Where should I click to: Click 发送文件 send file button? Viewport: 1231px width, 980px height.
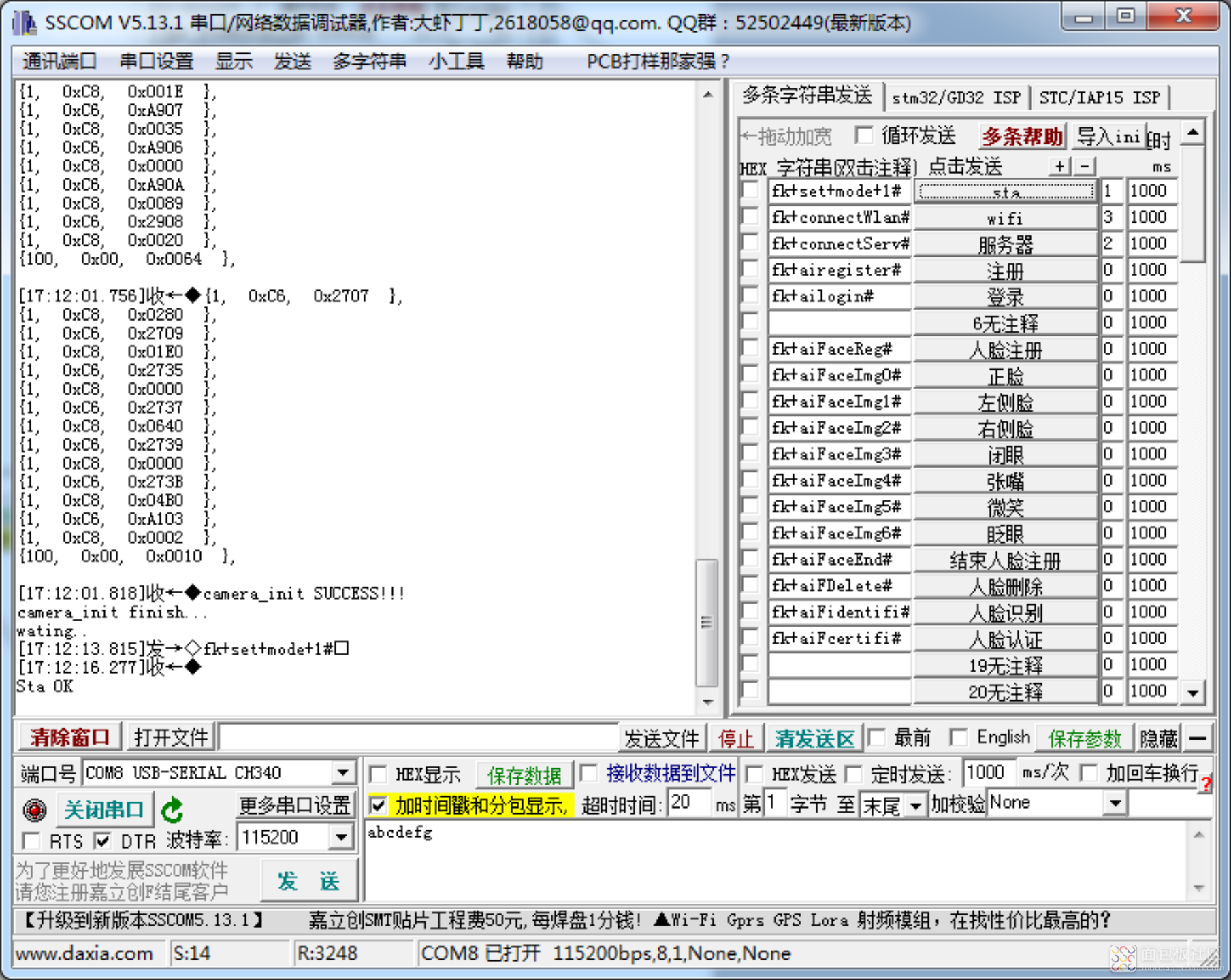662,738
